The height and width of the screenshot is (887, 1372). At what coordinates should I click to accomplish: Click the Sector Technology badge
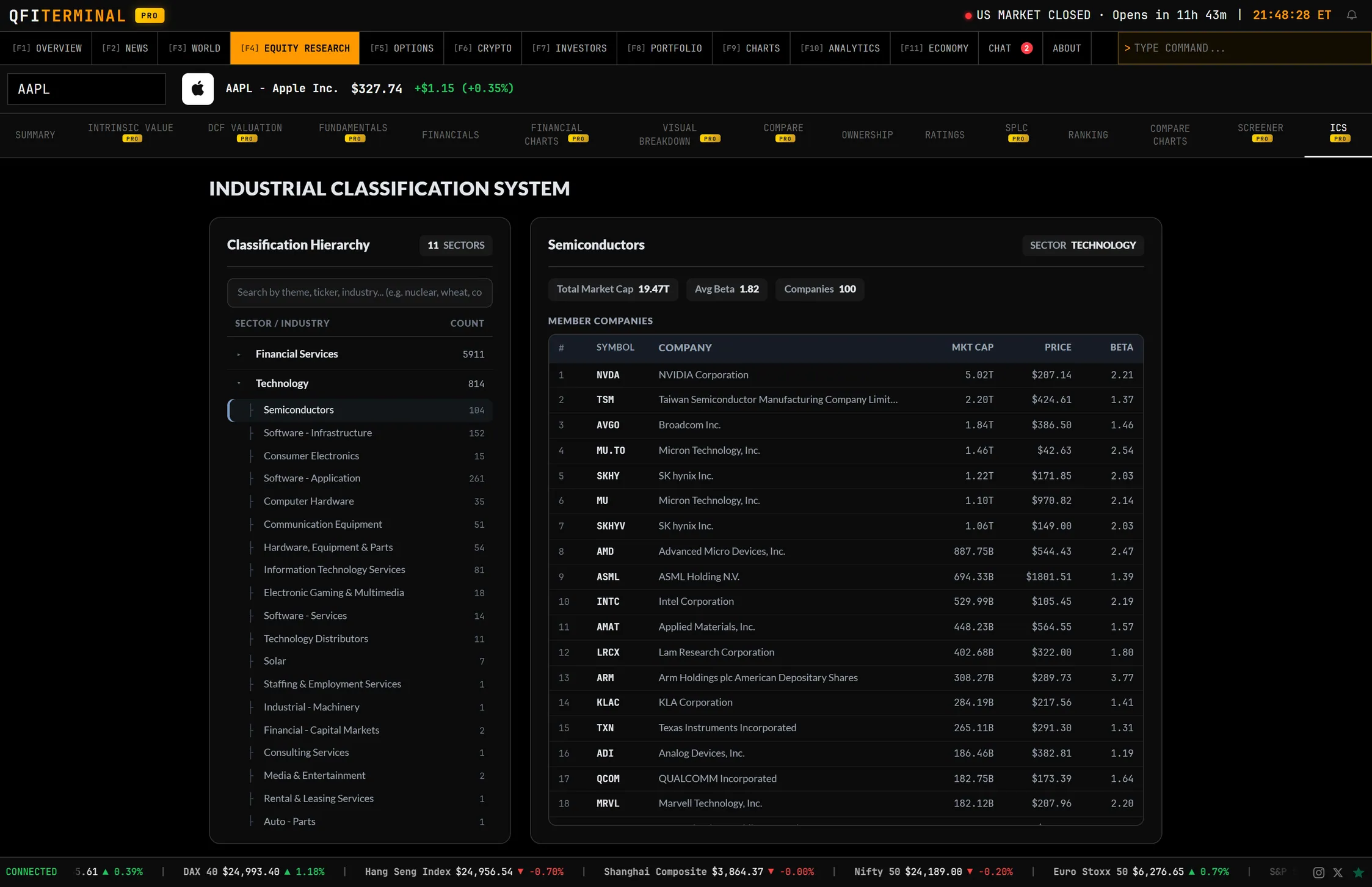1083,246
